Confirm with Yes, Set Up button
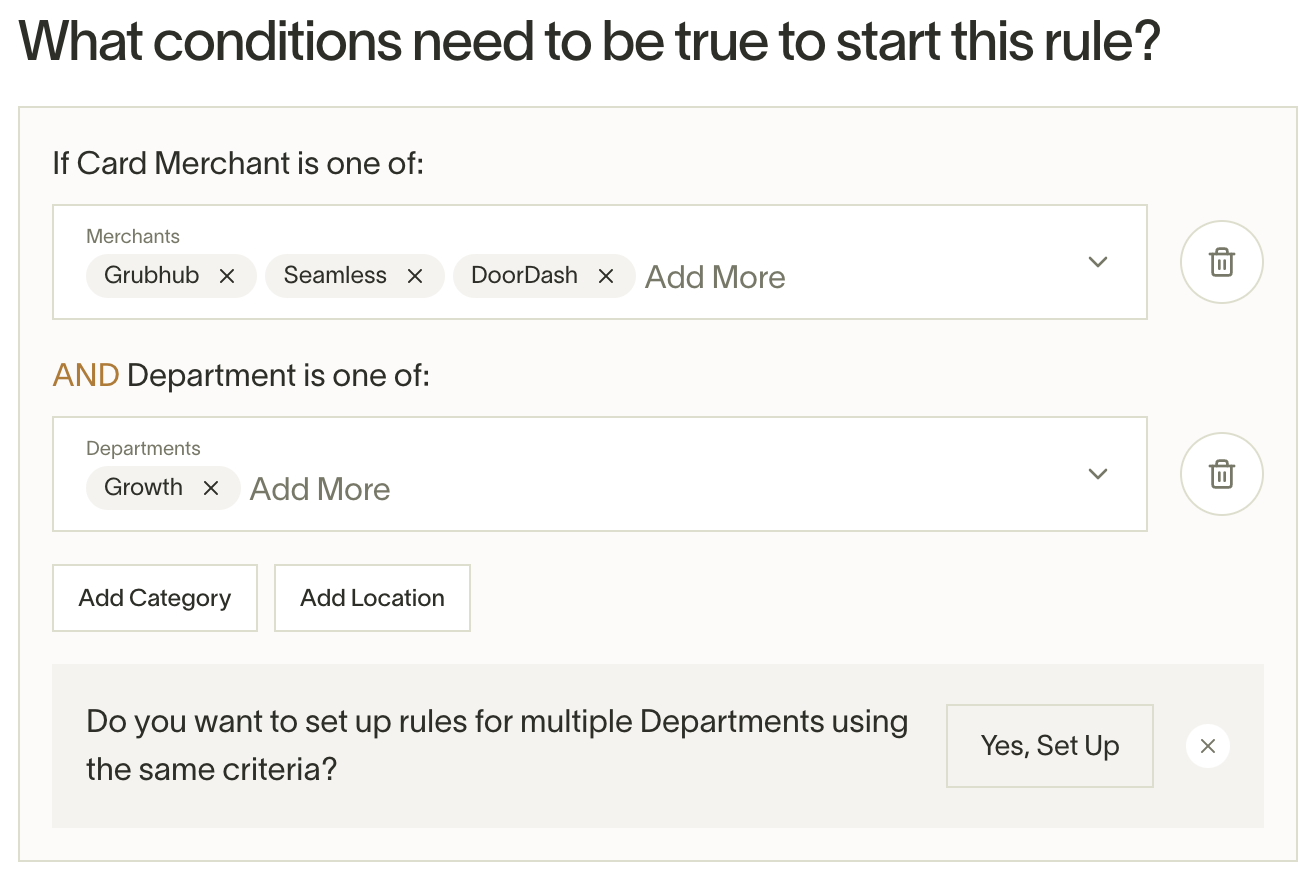 pyautogui.click(x=1050, y=746)
